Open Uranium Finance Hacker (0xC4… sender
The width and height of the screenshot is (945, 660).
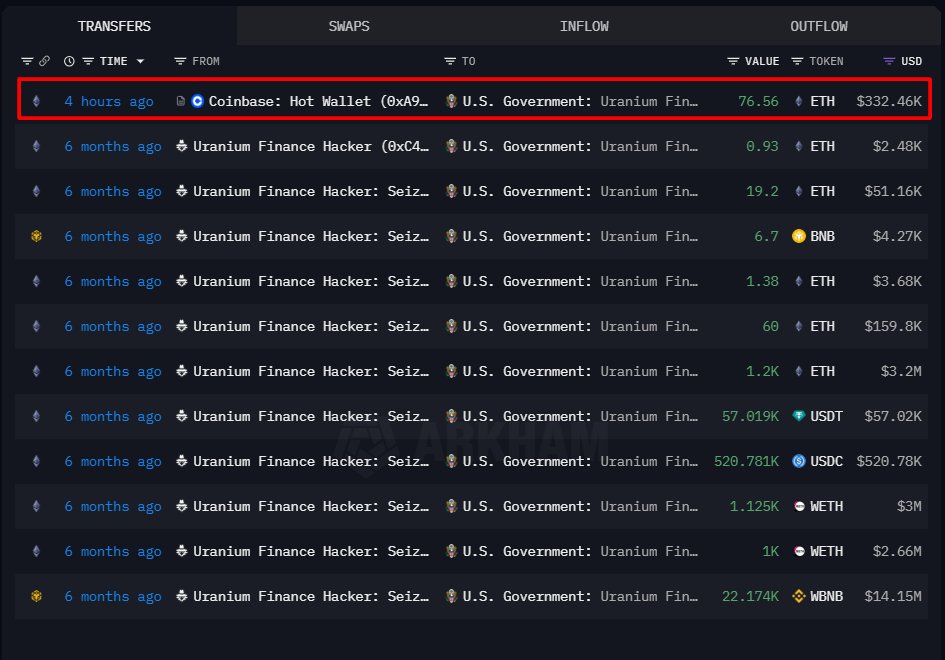pyautogui.click(x=311, y=146)
